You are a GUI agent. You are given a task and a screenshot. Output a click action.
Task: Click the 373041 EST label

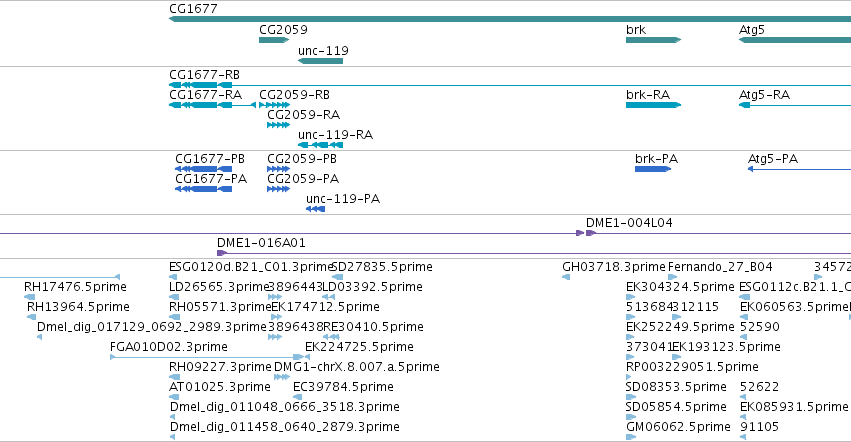[x=649, y=347]
